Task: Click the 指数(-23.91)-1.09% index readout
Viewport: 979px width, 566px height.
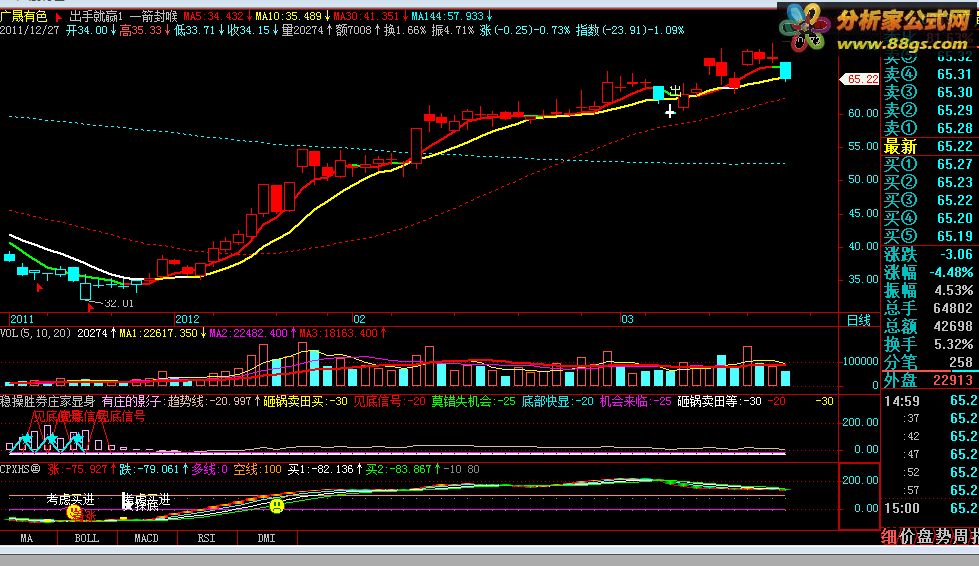Action: 630,30
